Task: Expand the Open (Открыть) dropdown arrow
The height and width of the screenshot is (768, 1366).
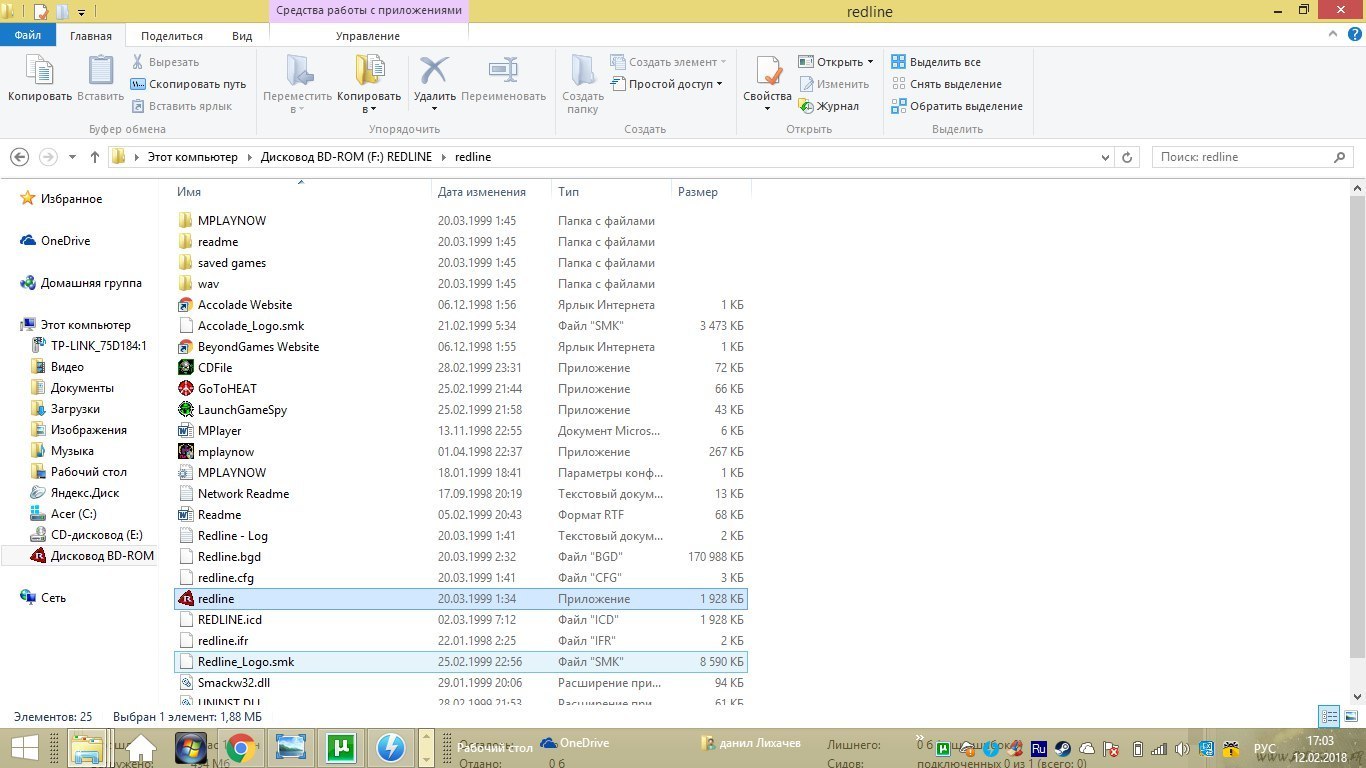Action: [x=870, y=62]
